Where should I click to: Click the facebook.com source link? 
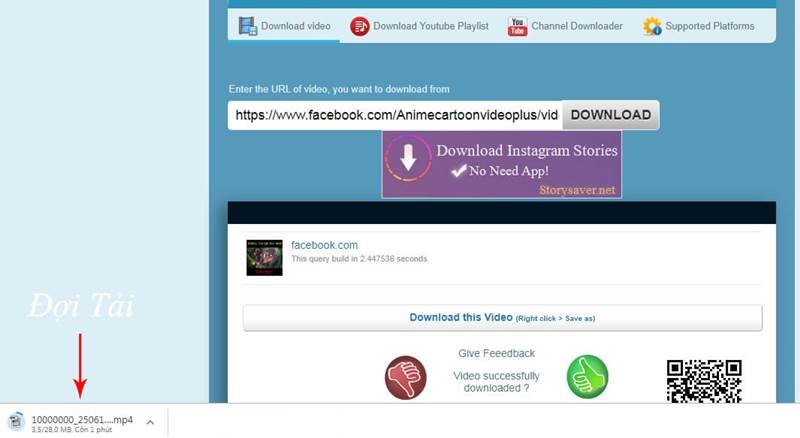324,245
